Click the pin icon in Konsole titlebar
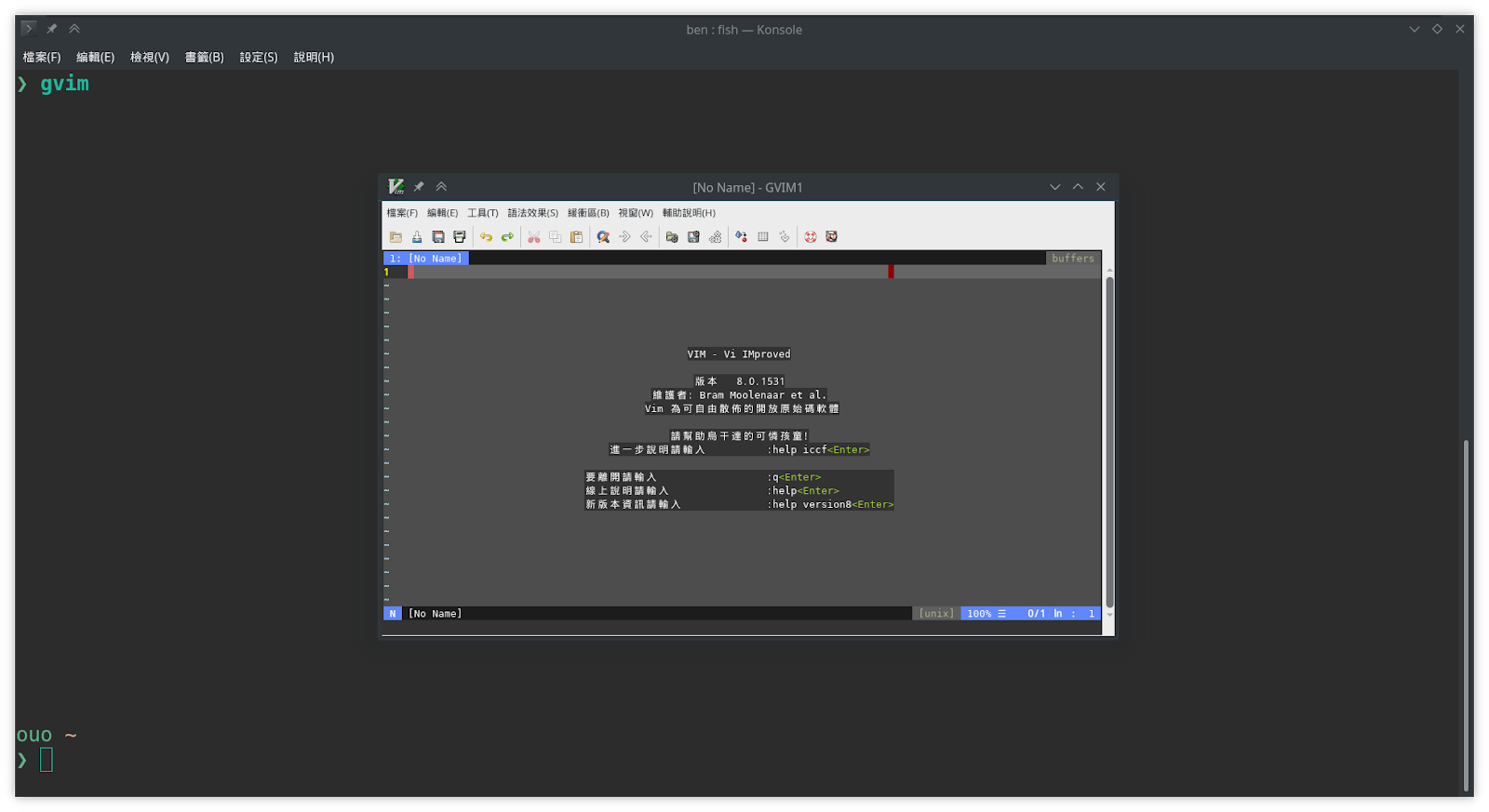 coord(52,29)
